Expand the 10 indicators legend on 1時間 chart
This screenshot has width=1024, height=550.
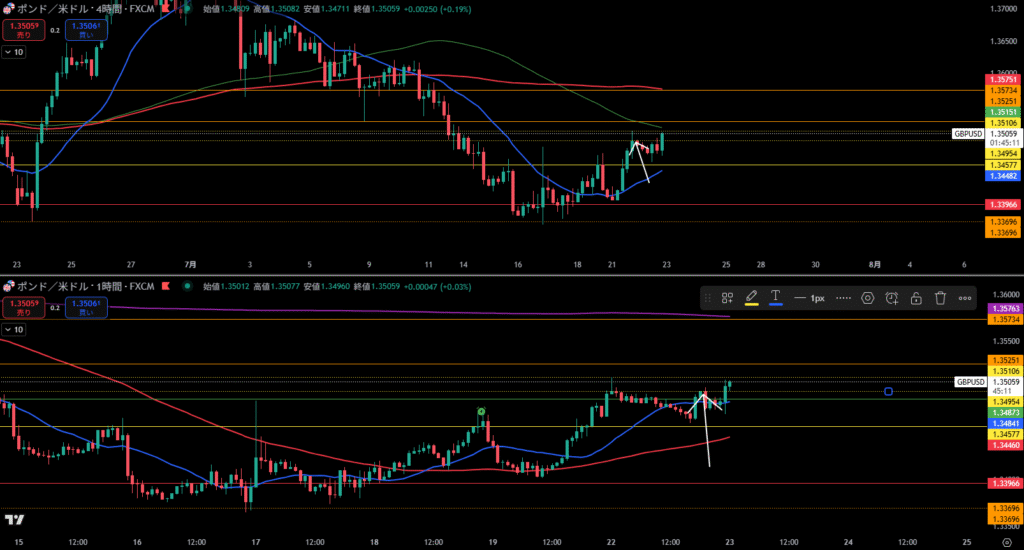coord(14,330)
